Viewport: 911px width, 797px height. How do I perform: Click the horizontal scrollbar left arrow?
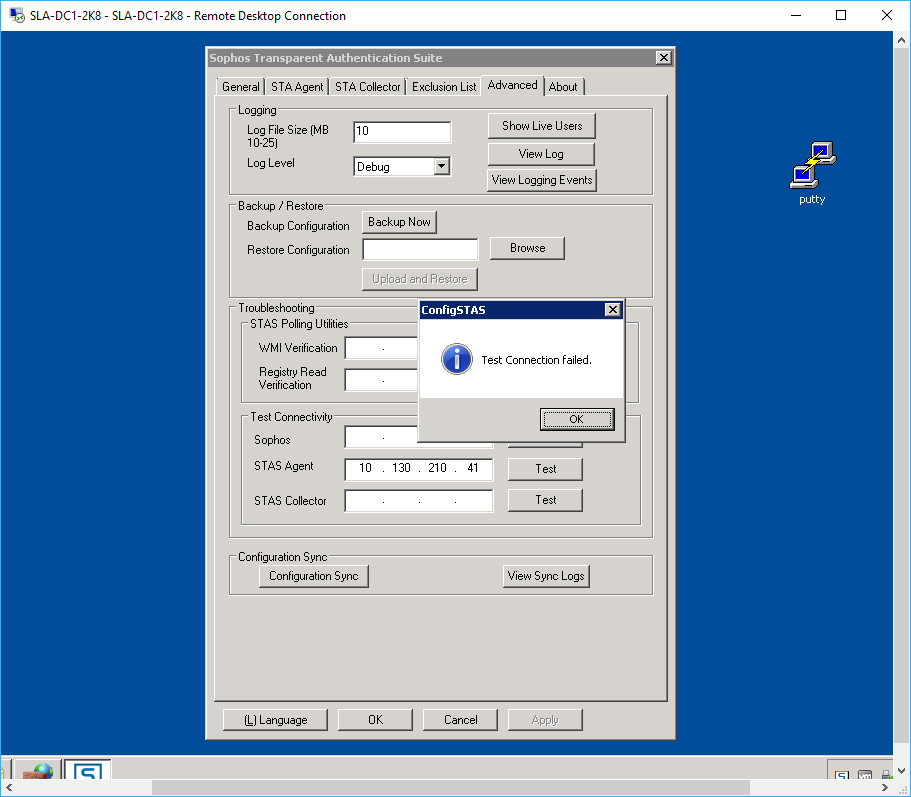coord(9,788)
